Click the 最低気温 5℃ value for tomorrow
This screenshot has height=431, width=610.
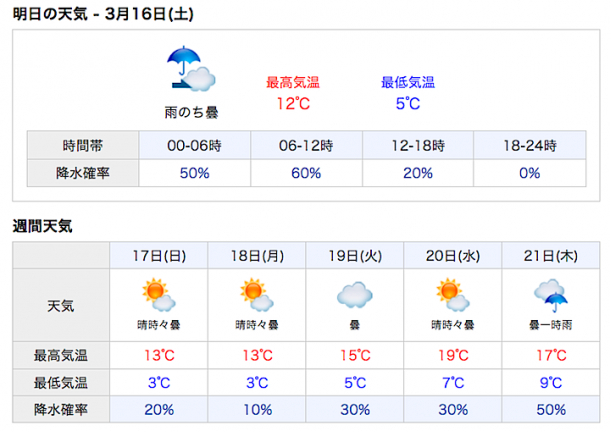point(408,104)
